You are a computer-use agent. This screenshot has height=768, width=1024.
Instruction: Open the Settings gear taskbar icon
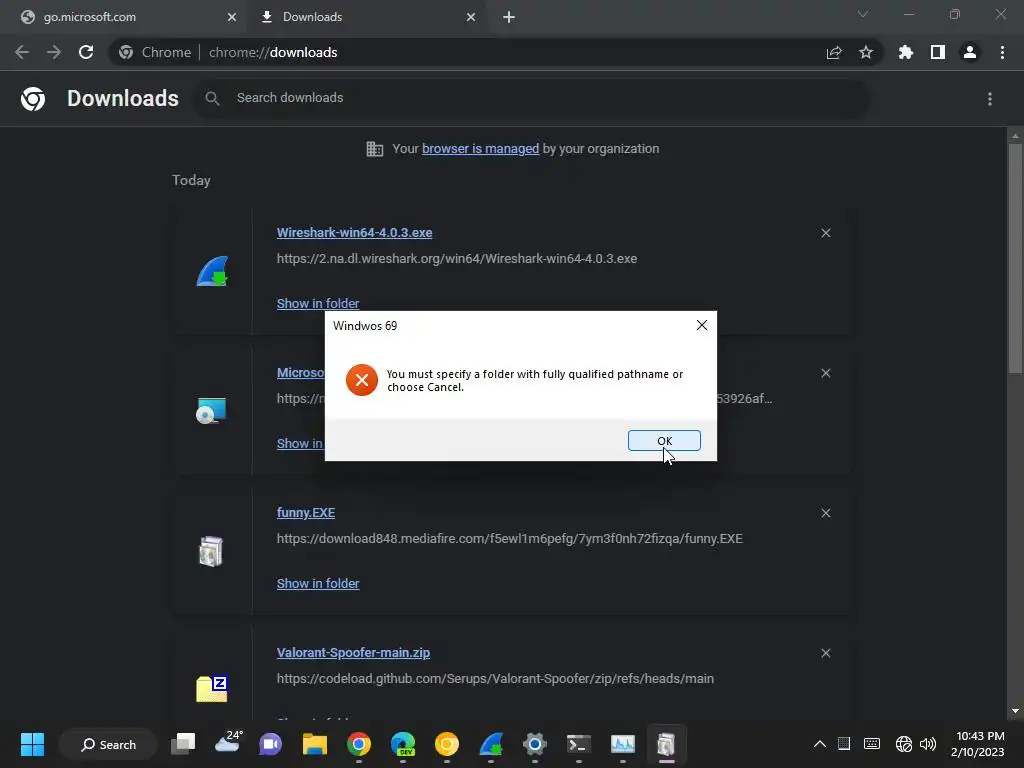point(535,744)
